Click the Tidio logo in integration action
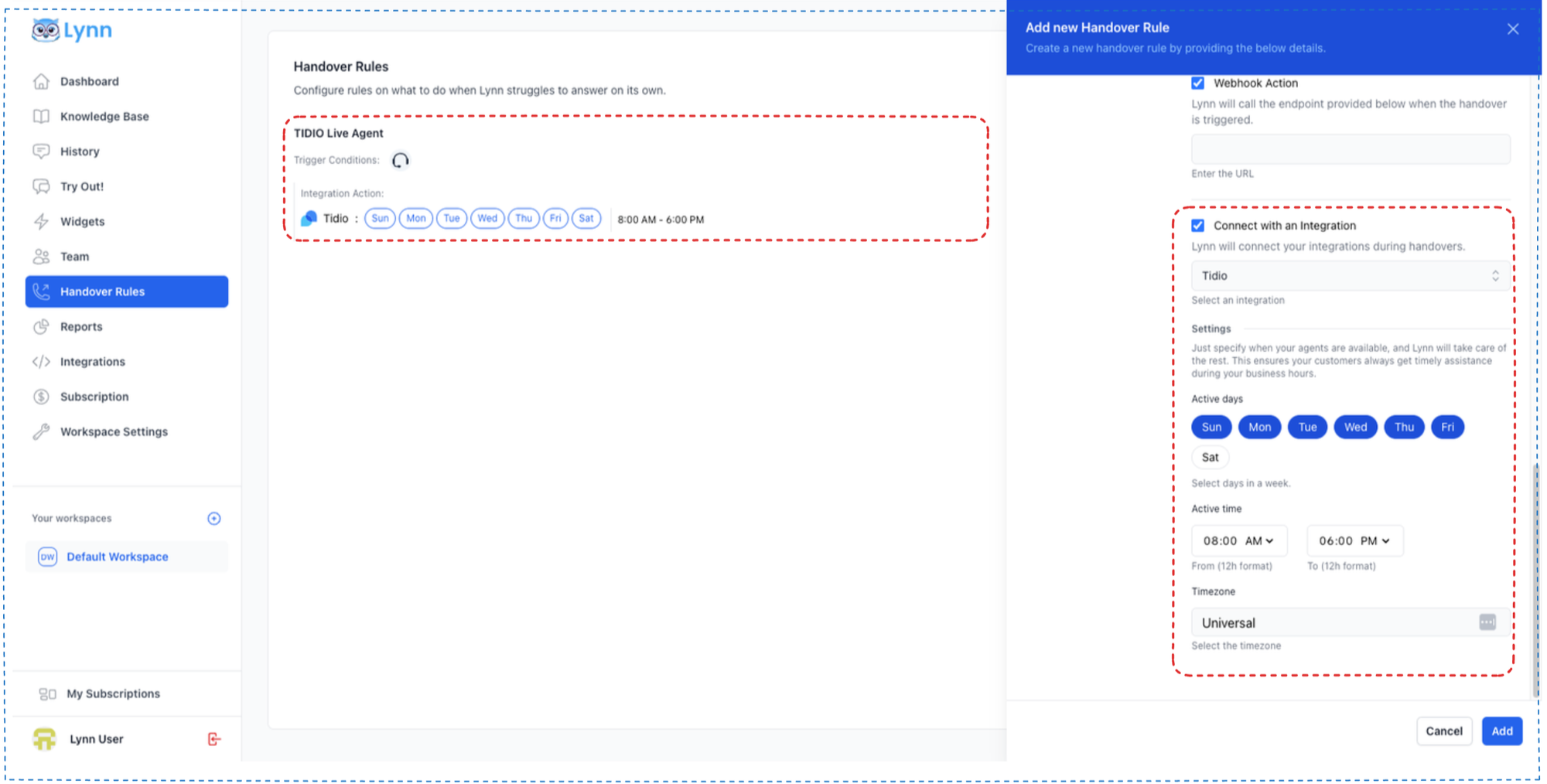Image resolution: width=1547 pixels, height=784 pixels. pos(309,219)
